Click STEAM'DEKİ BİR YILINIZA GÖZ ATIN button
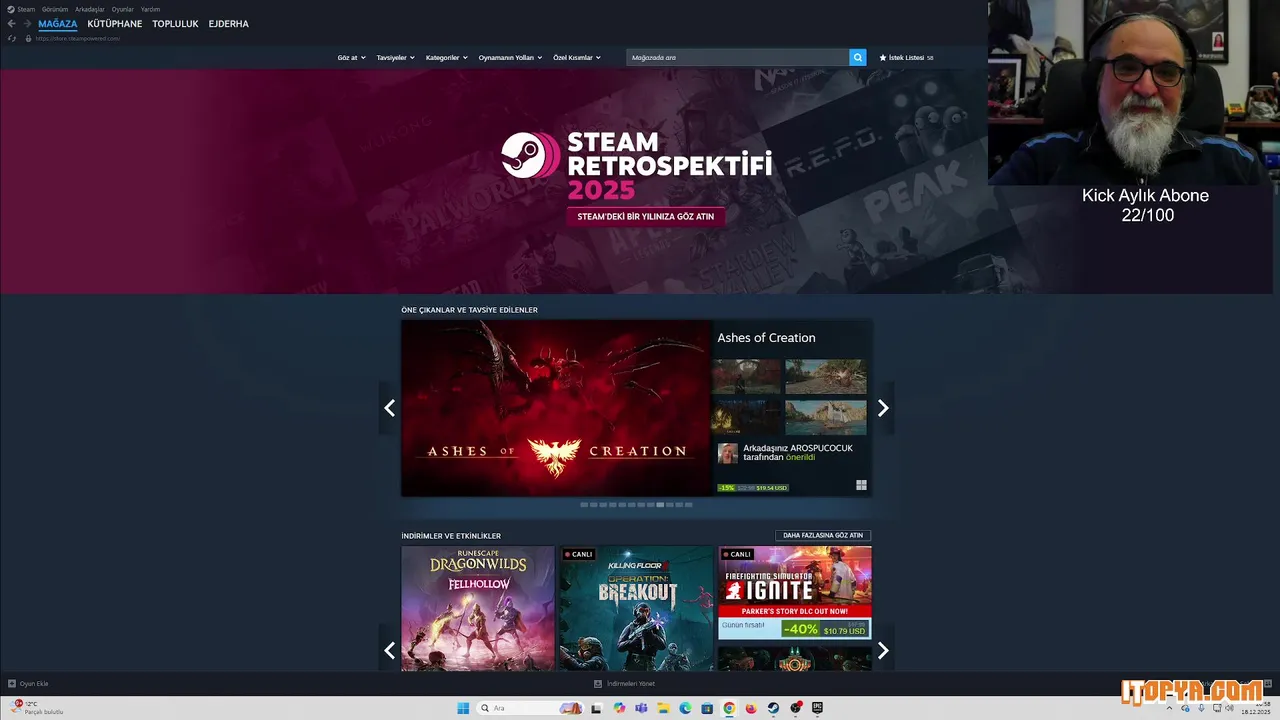The height and width of the screenshot is (720, 1280). [x=646, y=216]
